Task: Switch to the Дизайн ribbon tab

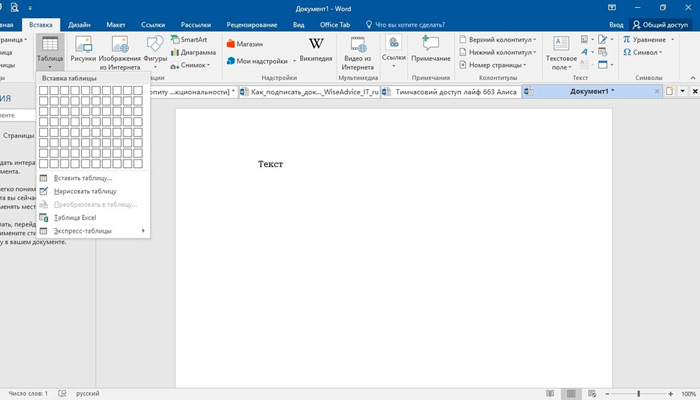Action: coord(81,22)
